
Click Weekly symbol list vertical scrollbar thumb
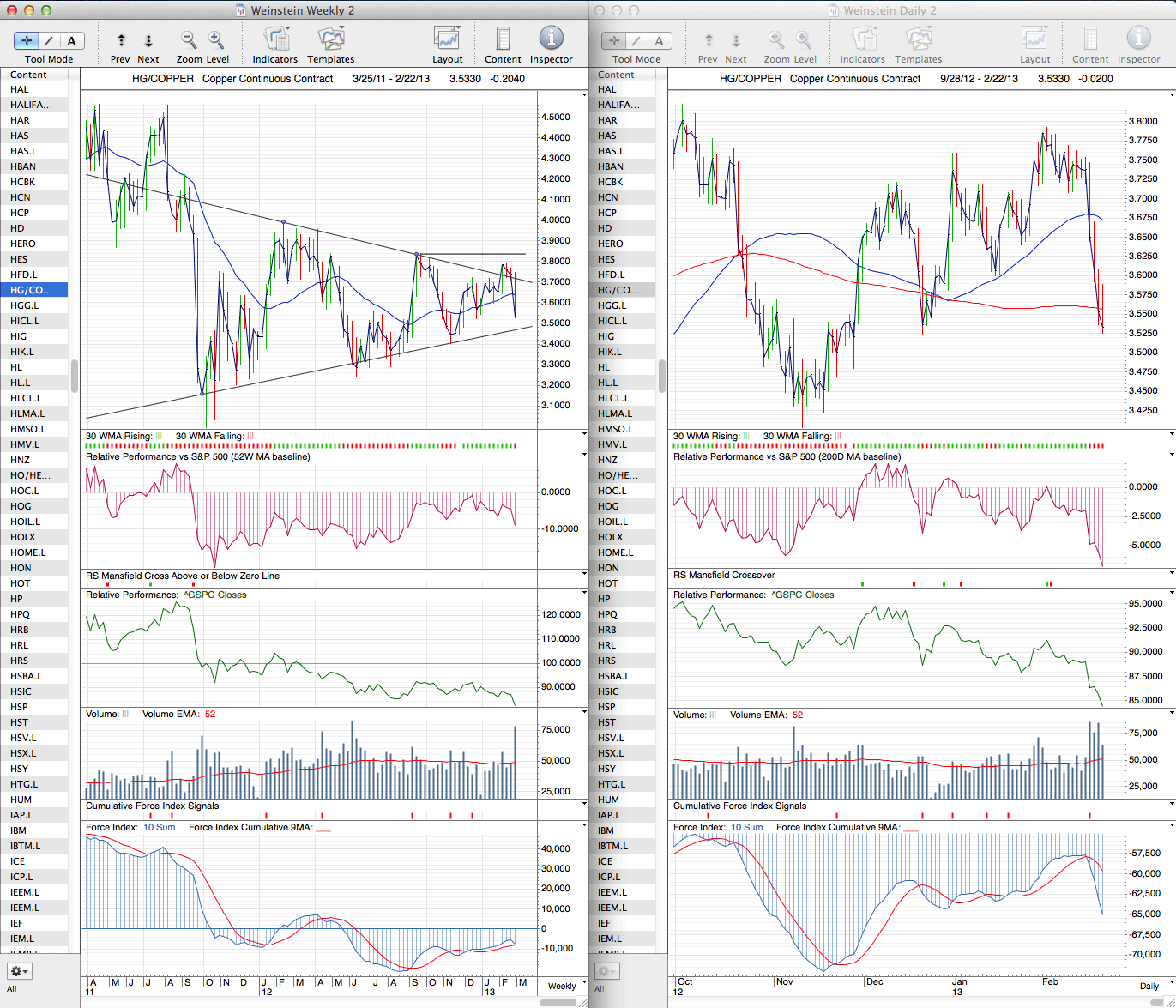click(x=75, y=375)
